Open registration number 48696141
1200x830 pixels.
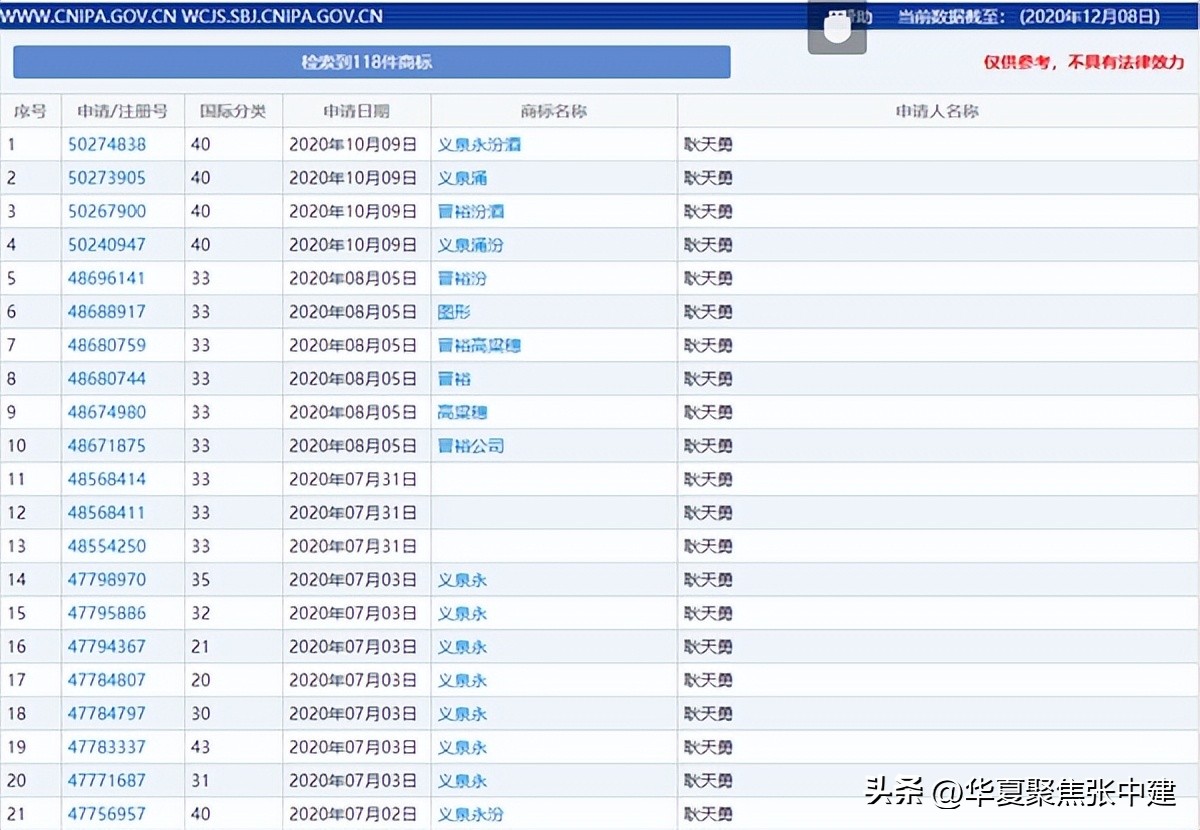coord(106,278)
